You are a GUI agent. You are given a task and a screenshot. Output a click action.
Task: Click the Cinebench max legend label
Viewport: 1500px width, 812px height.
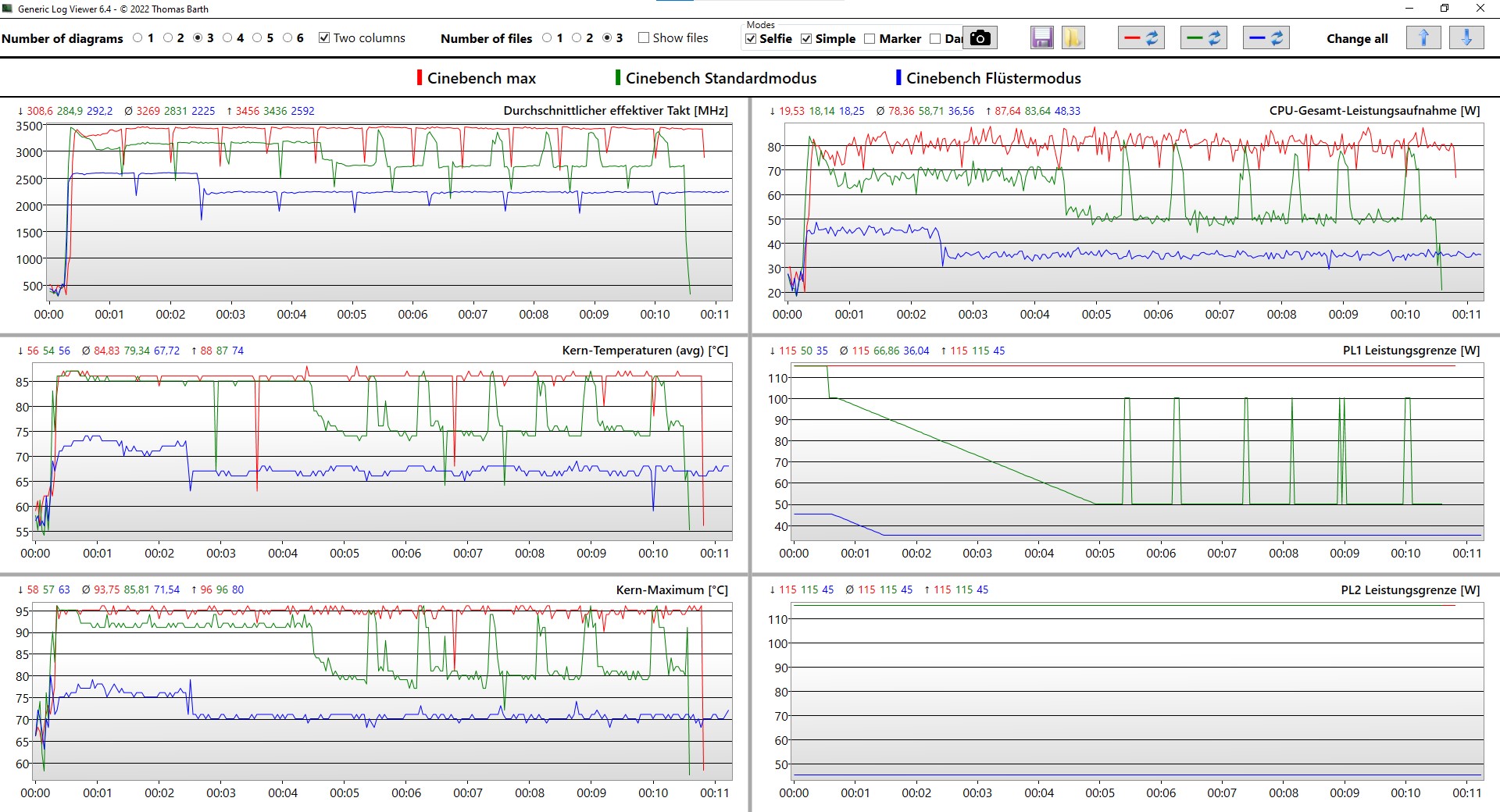pos(481,78)
